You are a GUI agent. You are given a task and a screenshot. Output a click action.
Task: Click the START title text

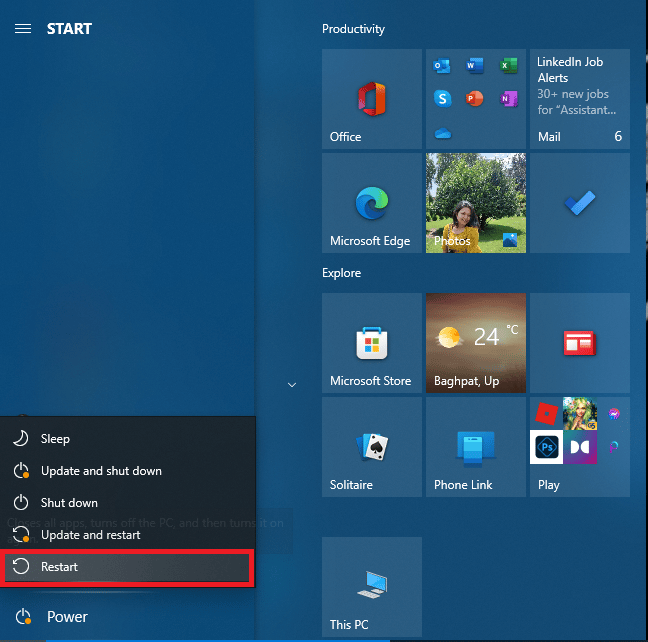[x=69, y=29]
